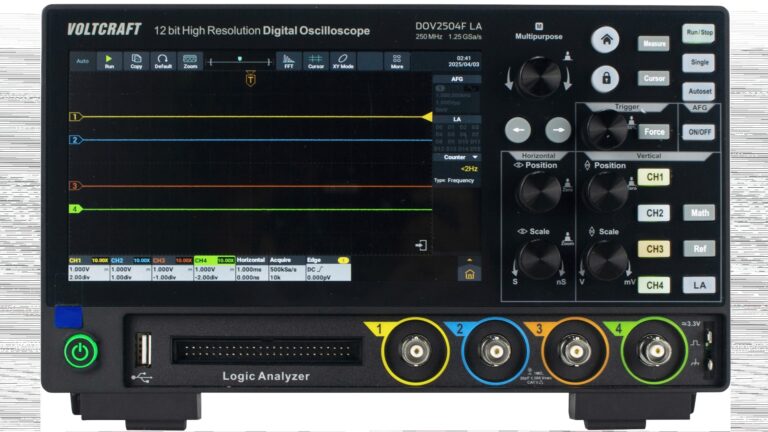Tap the Auto trigger status label
768x432 pixels.
click(x=83, y=61)
